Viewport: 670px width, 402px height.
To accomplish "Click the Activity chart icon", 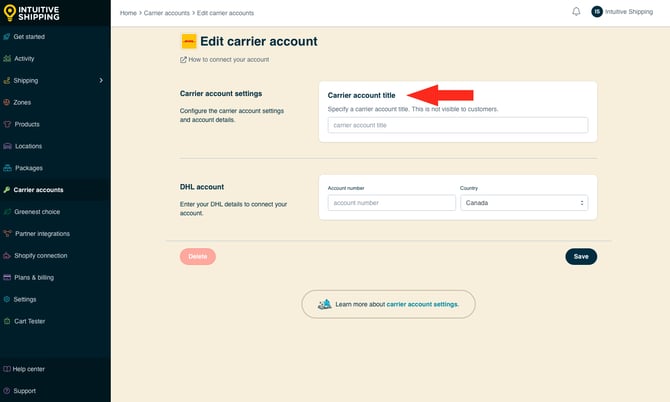I will click(x=7, y=59).
